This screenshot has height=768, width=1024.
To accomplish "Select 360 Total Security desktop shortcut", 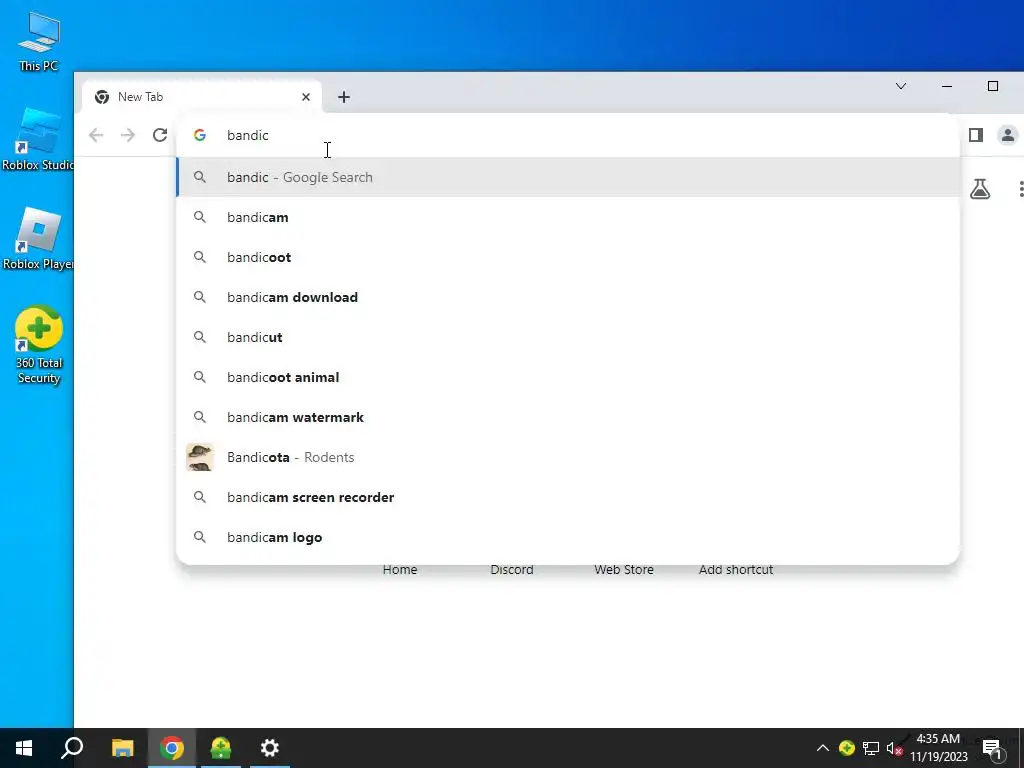I will (39, 345).
